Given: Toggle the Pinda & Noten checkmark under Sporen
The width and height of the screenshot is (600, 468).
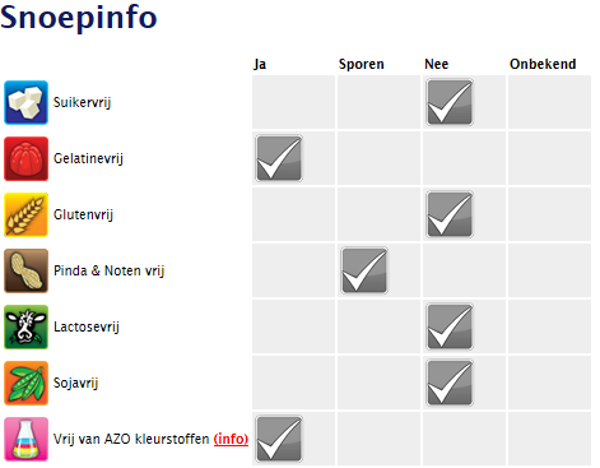Looking at the screenshot, I should pos(365,270).
